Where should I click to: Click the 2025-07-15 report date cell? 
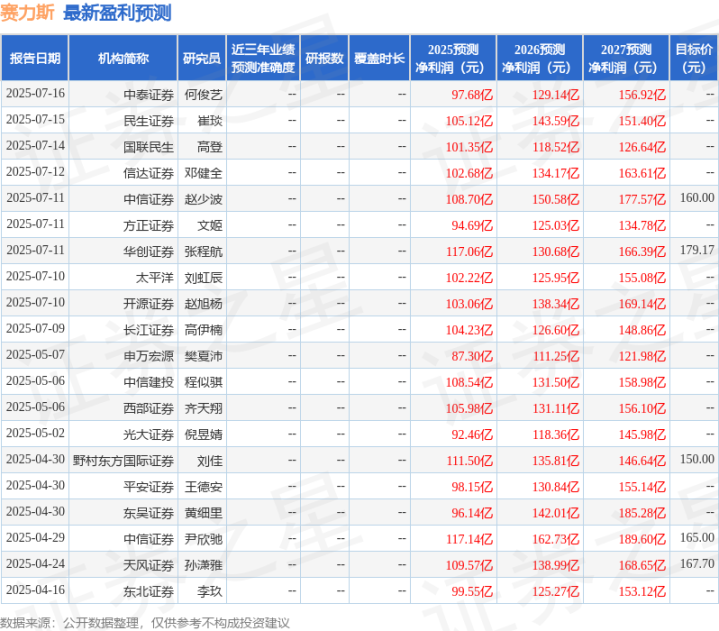click(35, 120)
